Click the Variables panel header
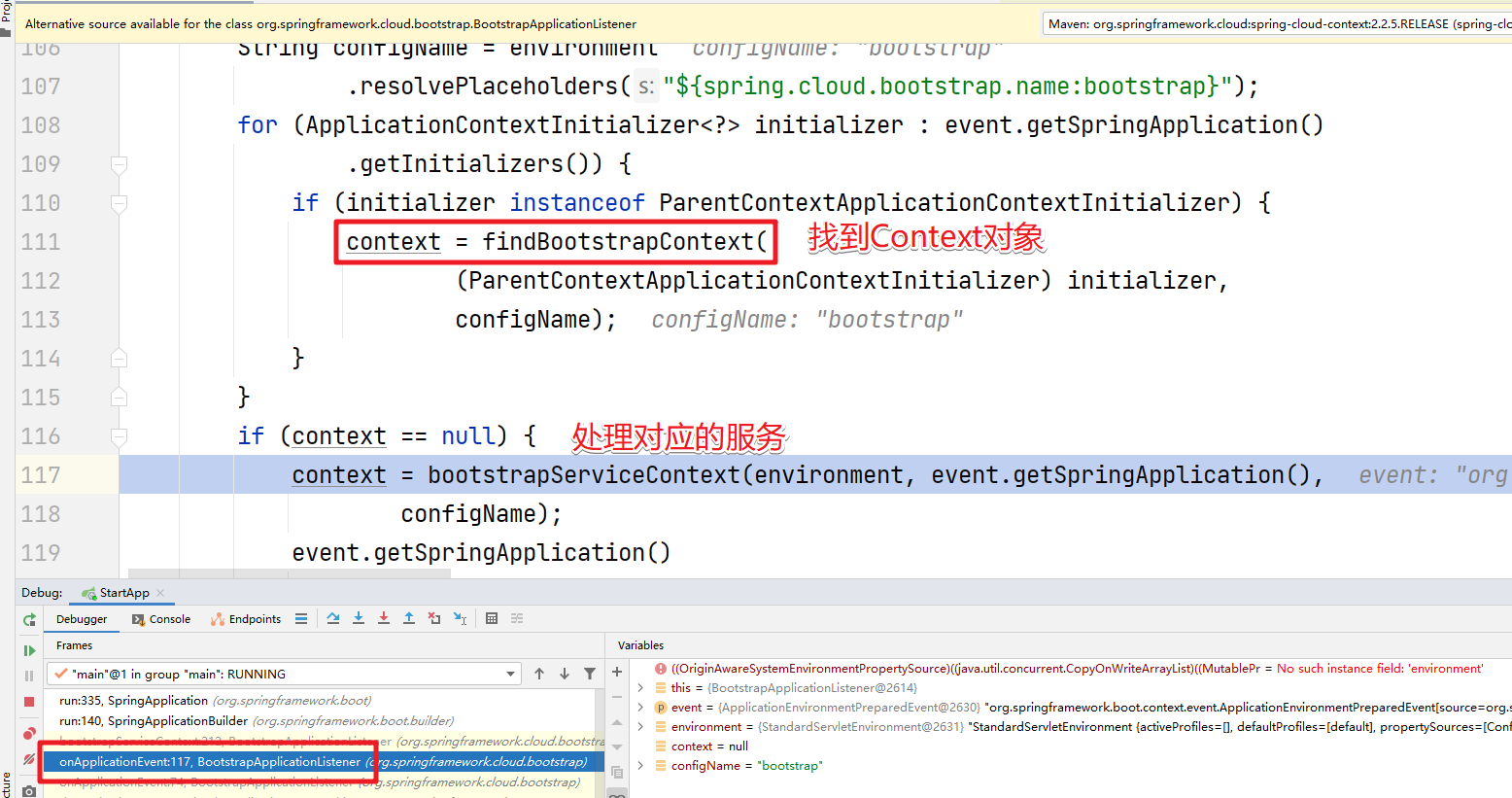This screenshot has width=1512, height=798. pos(640,645)
